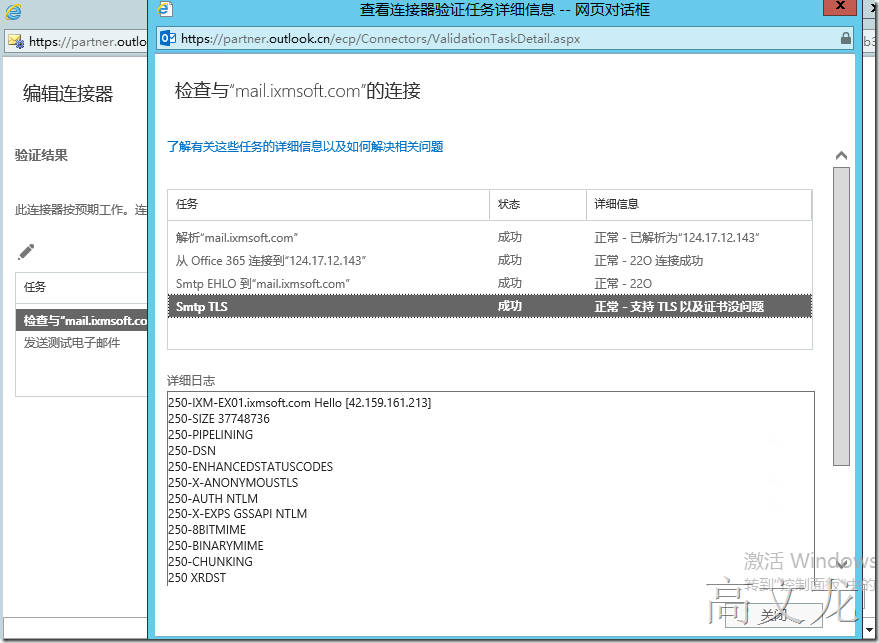Screen dimensions: 879x643
Task: Click the scroll up arrow of the dialog
Action: pos(841,156)
